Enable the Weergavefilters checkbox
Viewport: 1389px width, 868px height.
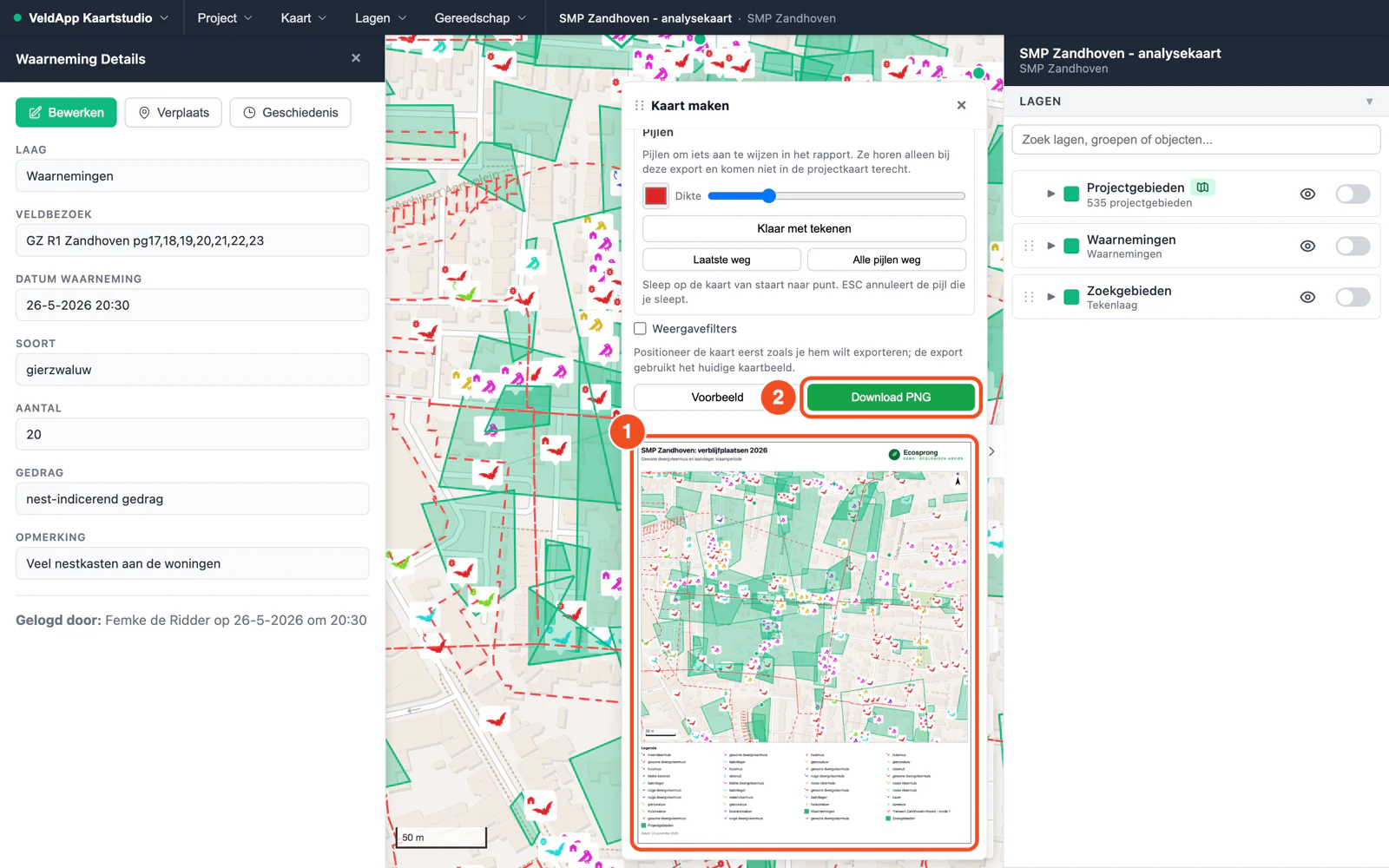coord(640,329)
